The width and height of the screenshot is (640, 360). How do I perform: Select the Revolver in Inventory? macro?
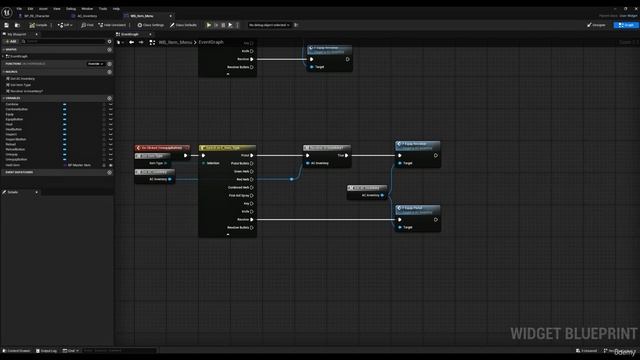(24, 91)
